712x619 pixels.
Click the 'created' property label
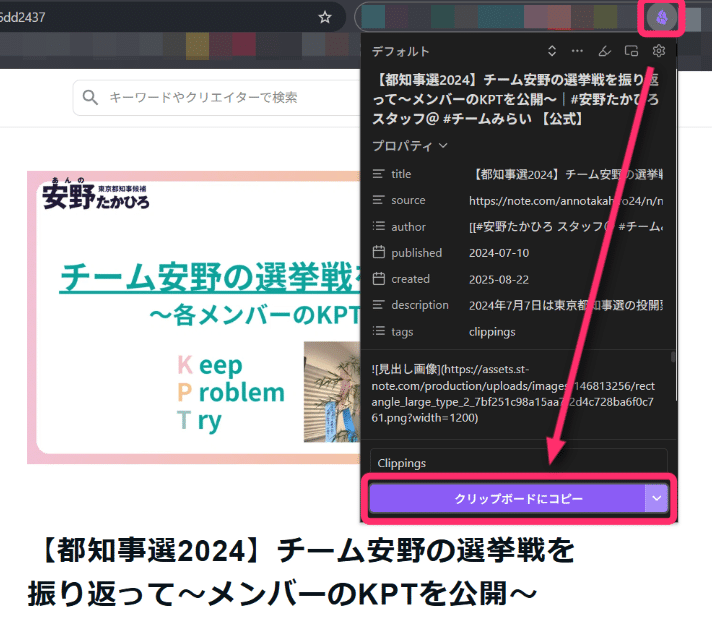(x=410, y=279)
